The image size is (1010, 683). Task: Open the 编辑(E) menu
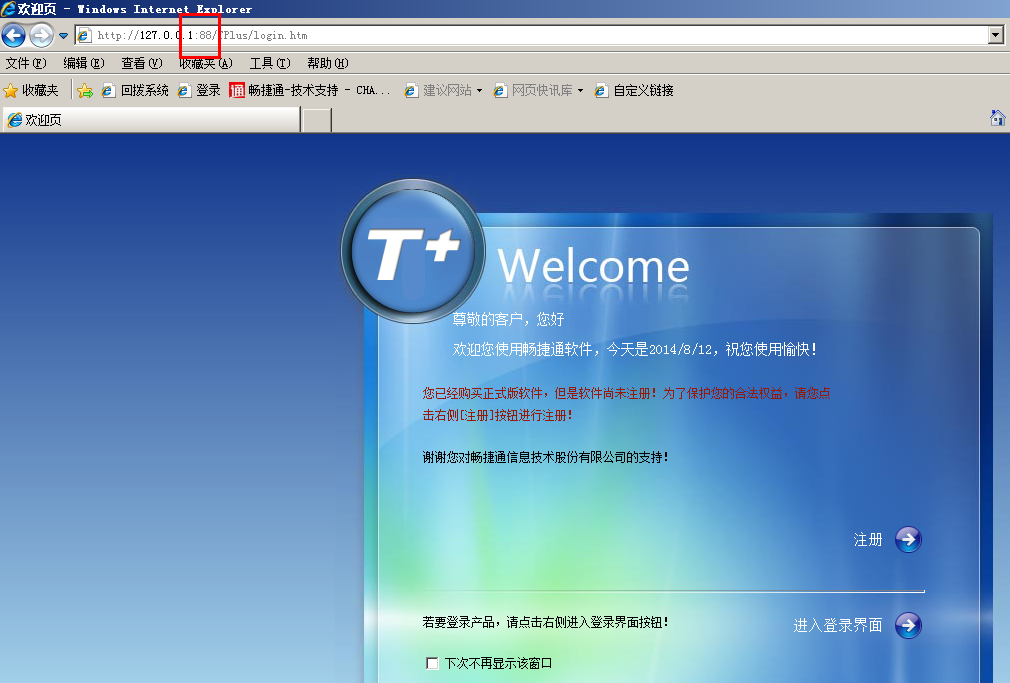point(84,63)
